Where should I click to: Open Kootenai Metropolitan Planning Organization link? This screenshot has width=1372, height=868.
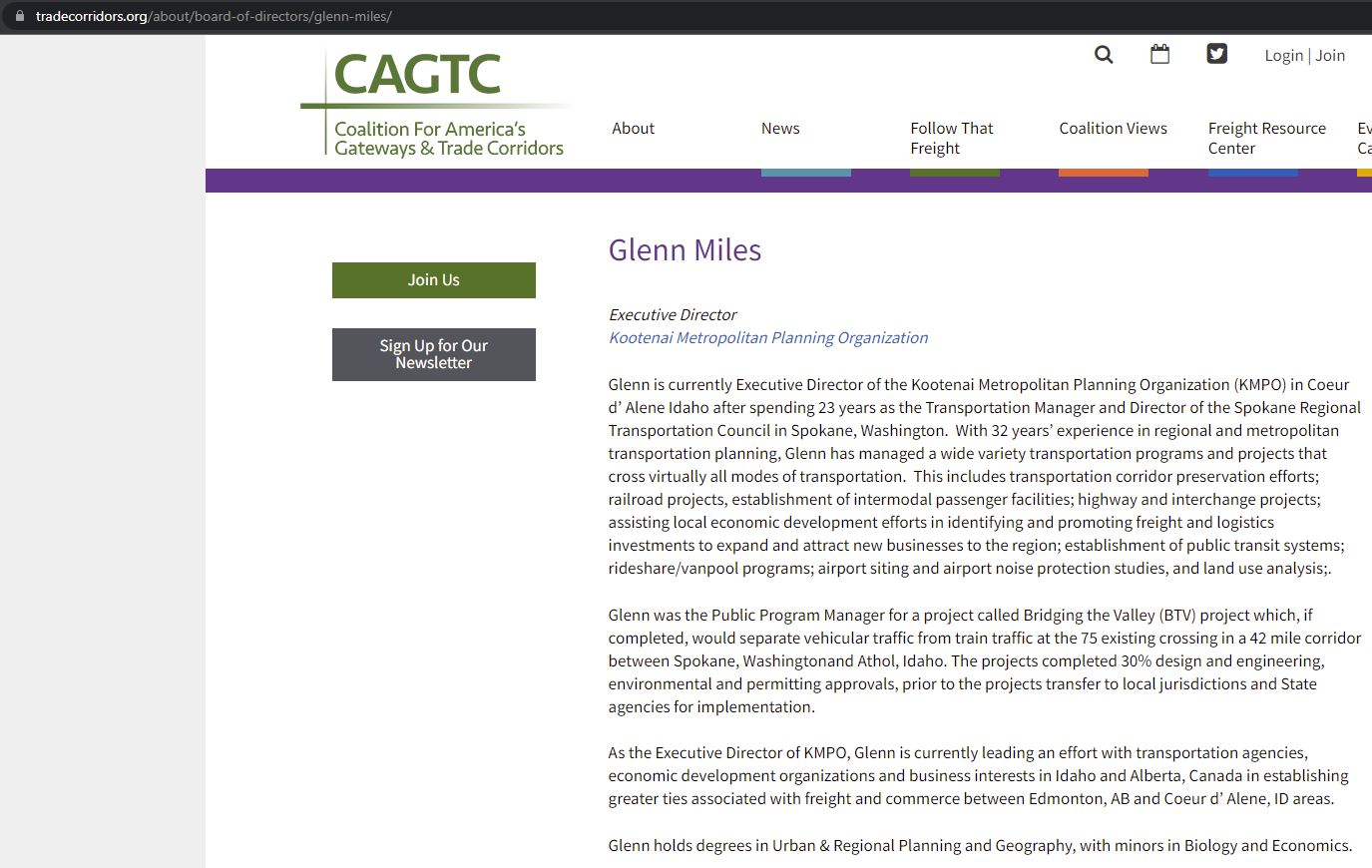point(768,337)
